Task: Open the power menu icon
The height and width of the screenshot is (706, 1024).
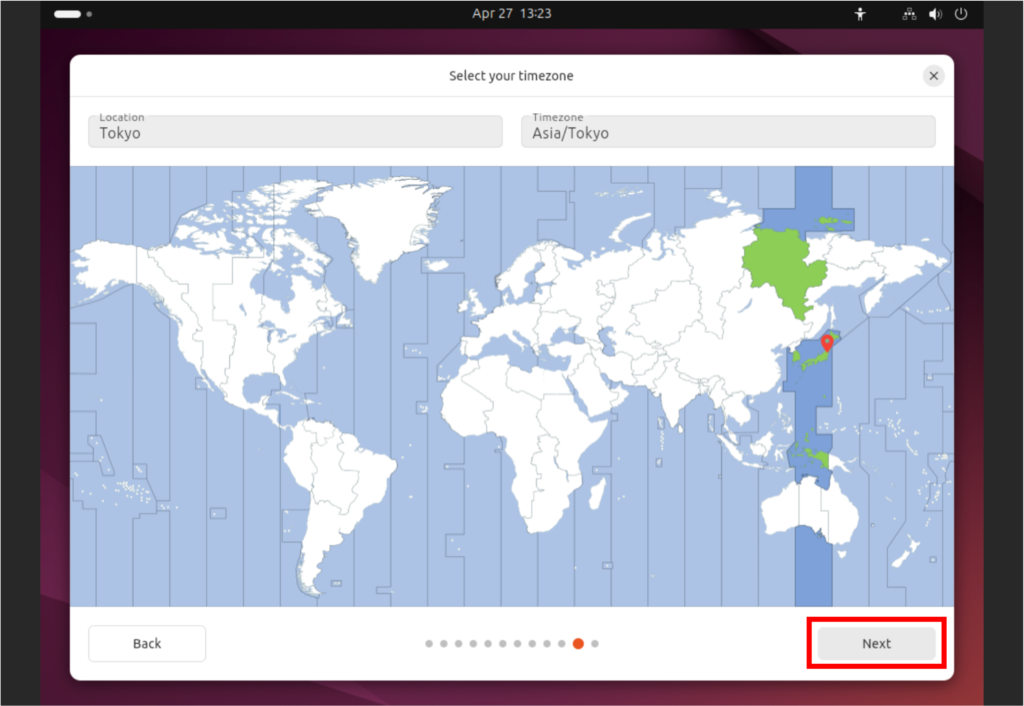Action: (x=961, y=14)
